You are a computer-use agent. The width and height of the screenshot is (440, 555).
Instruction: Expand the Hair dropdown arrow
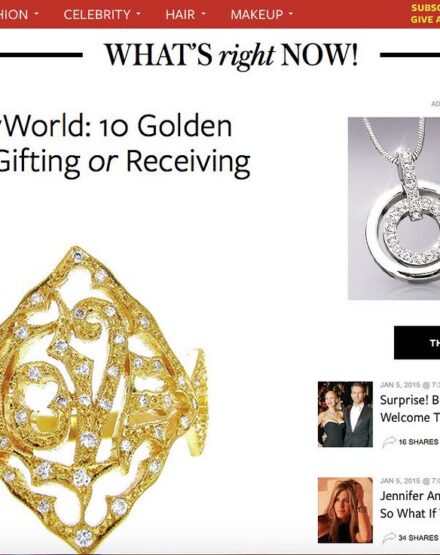(203, 14)
